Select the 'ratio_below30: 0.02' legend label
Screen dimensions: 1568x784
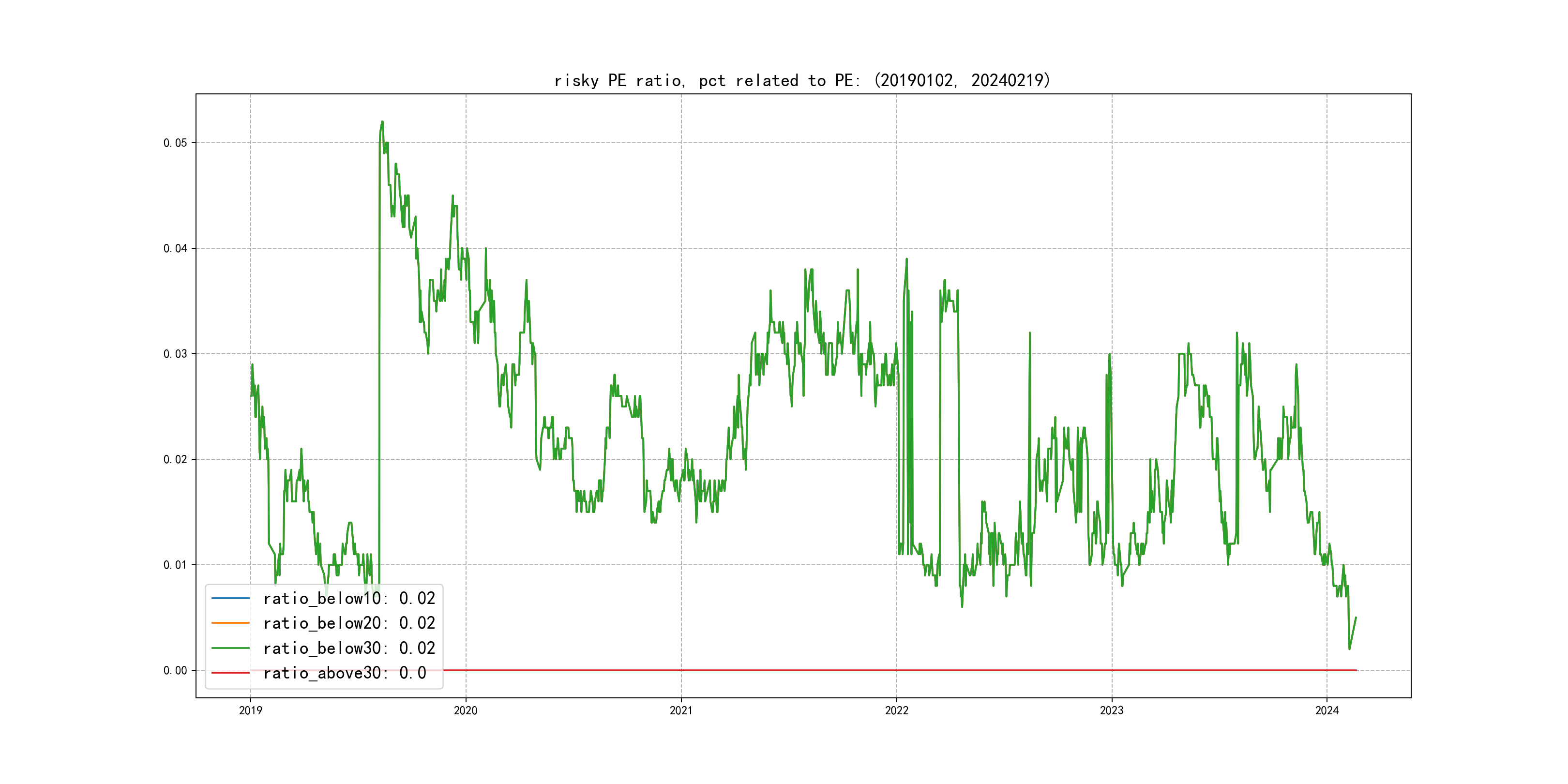pos(349,648)
